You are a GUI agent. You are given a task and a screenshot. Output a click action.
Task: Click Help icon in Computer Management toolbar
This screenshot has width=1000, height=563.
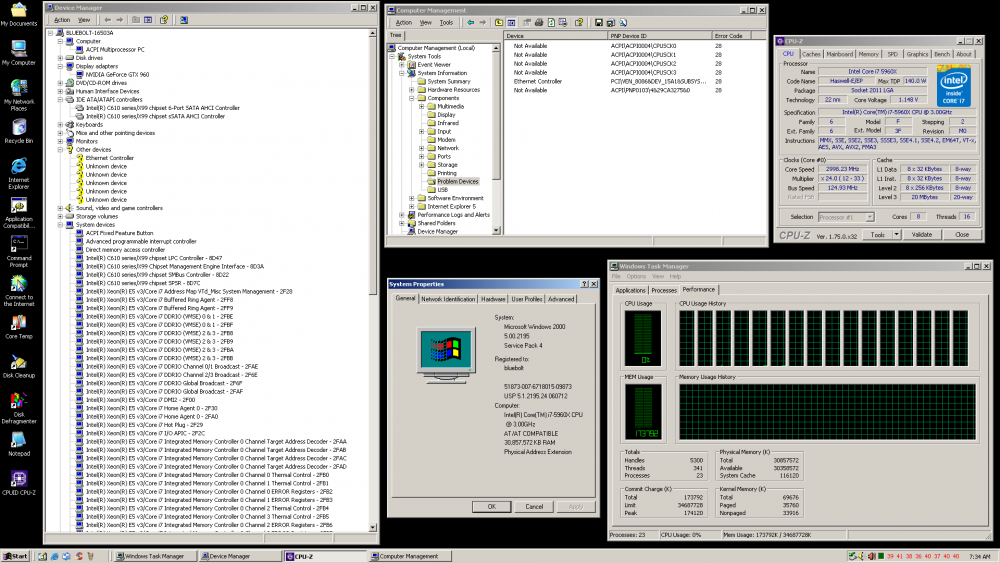click(579, 22)
